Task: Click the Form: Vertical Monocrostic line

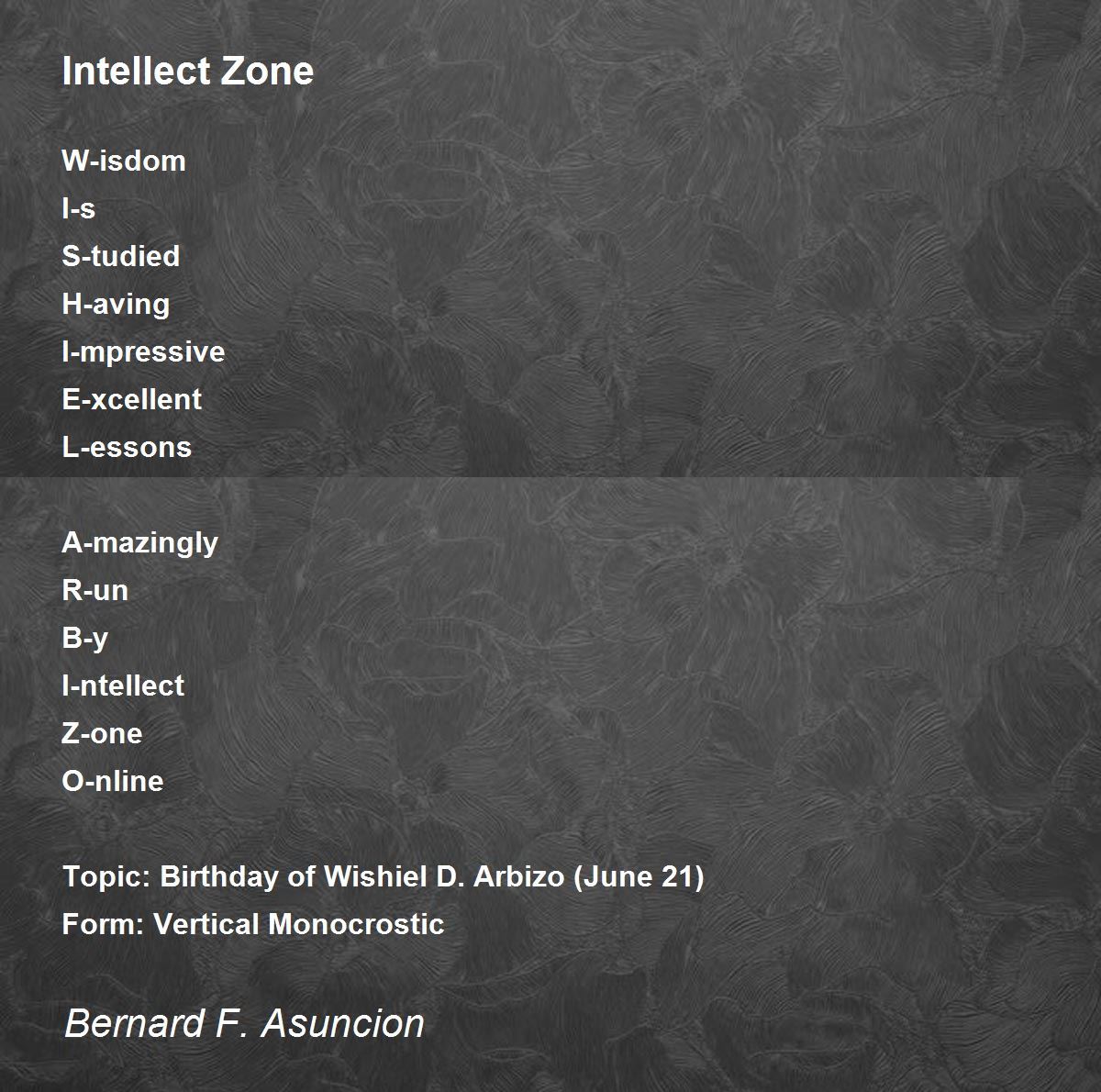Action: click(253, 924)
